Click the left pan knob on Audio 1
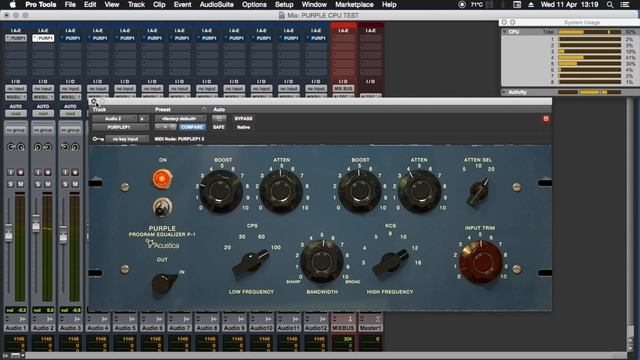The image size is (640, 360). 11,147
